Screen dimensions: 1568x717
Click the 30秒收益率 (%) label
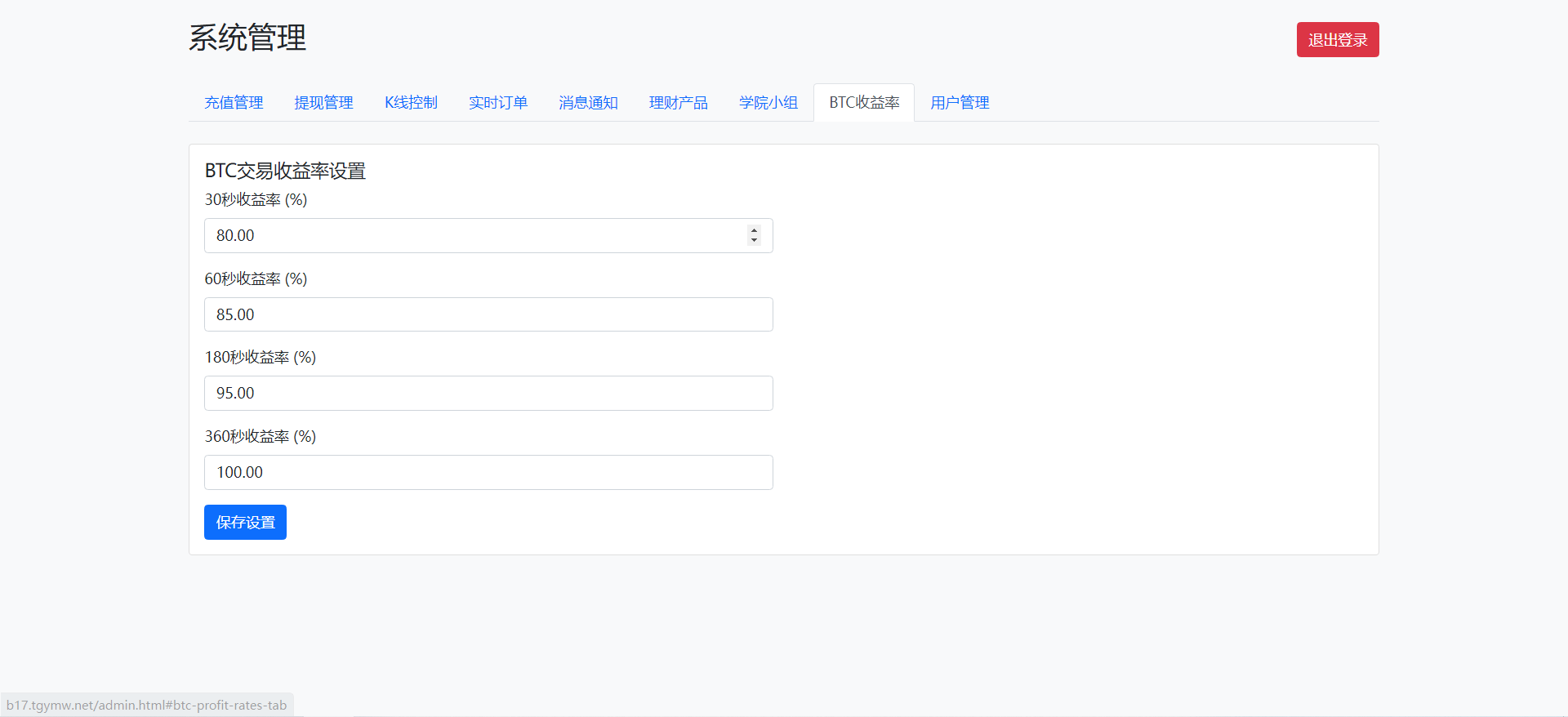[256, 200]
